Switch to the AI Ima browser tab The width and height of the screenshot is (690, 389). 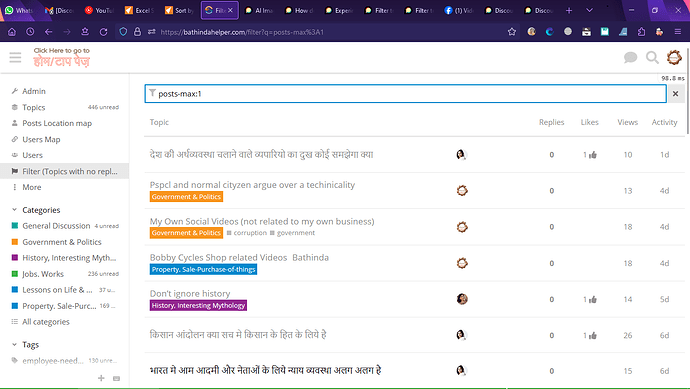coord(259,10)
